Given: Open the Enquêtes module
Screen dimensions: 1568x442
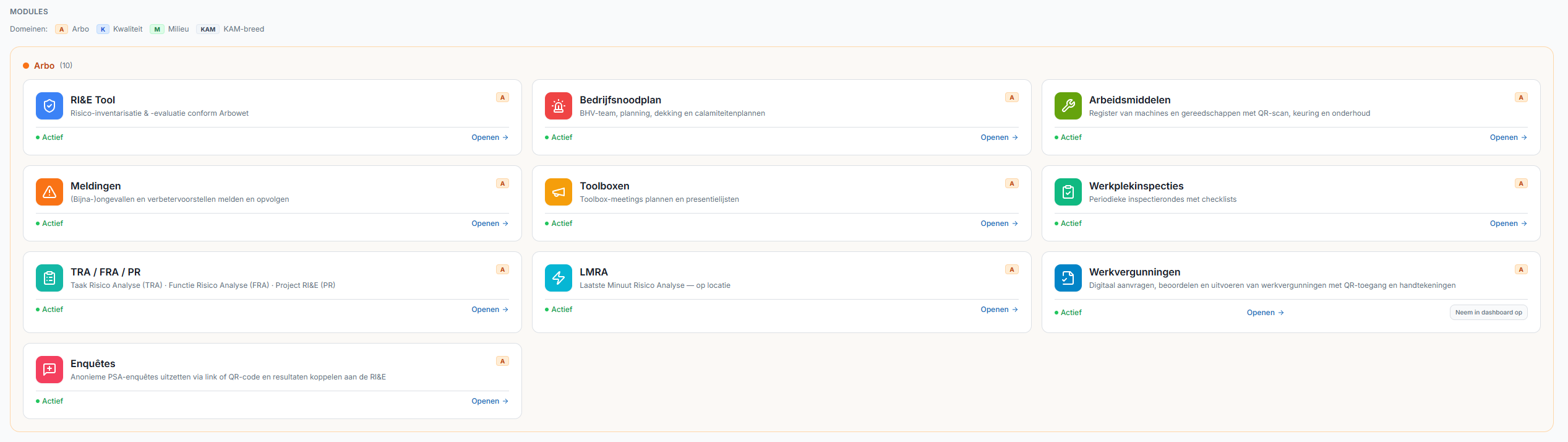Looking at the screenshot, I should click(490, 401).
